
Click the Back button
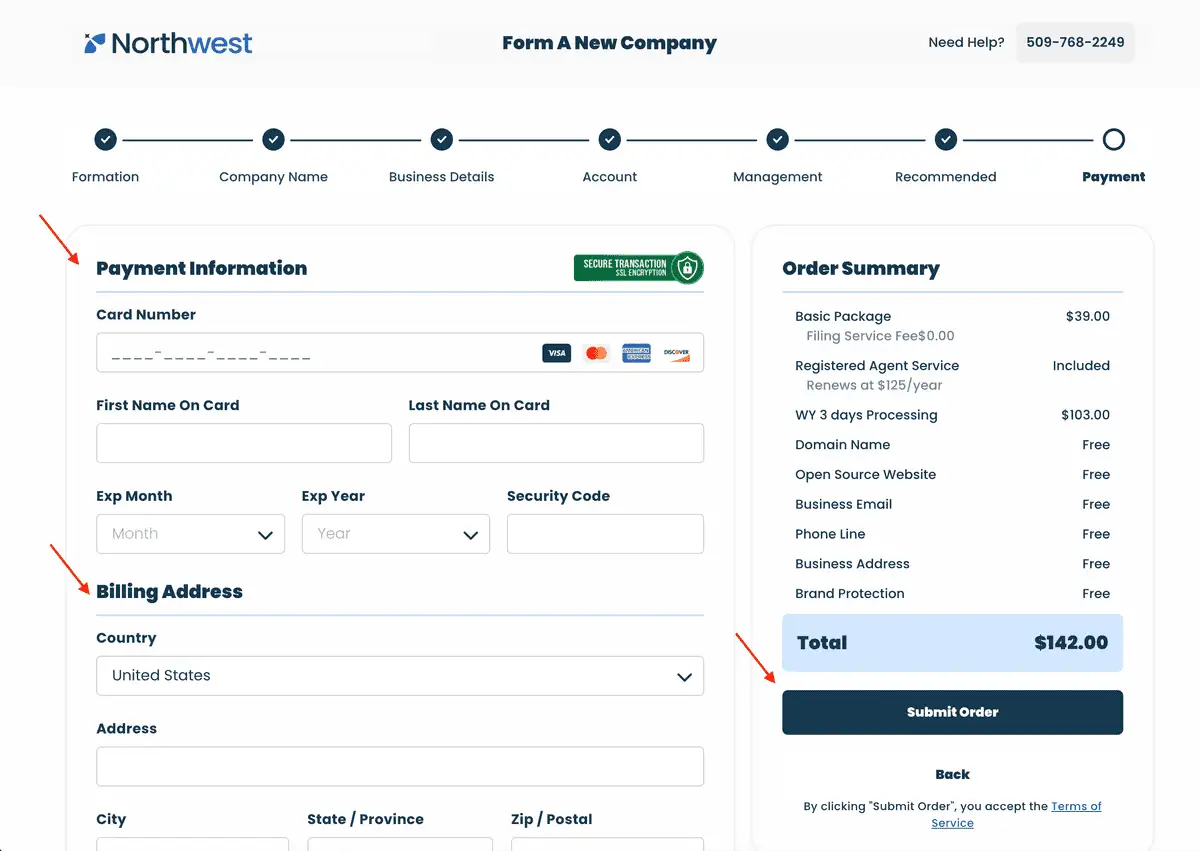(952, 774)
